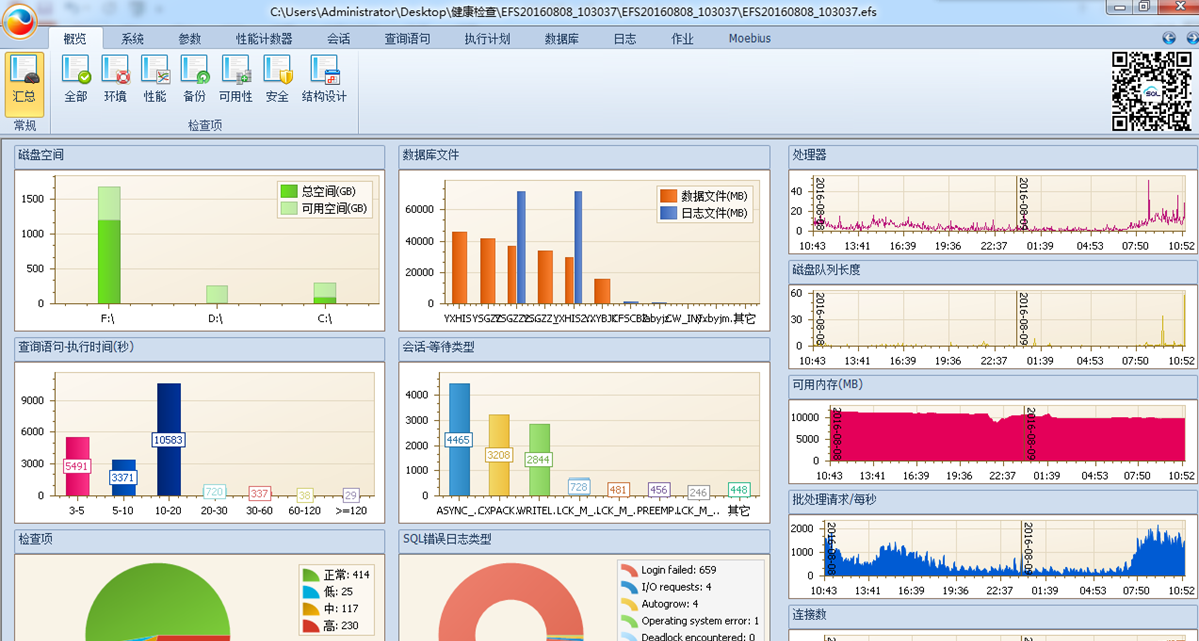Viewport: 1199px width, 641px height.
Task: Select the 批处理请求/每秒 panel header
Action: [993, 501]
